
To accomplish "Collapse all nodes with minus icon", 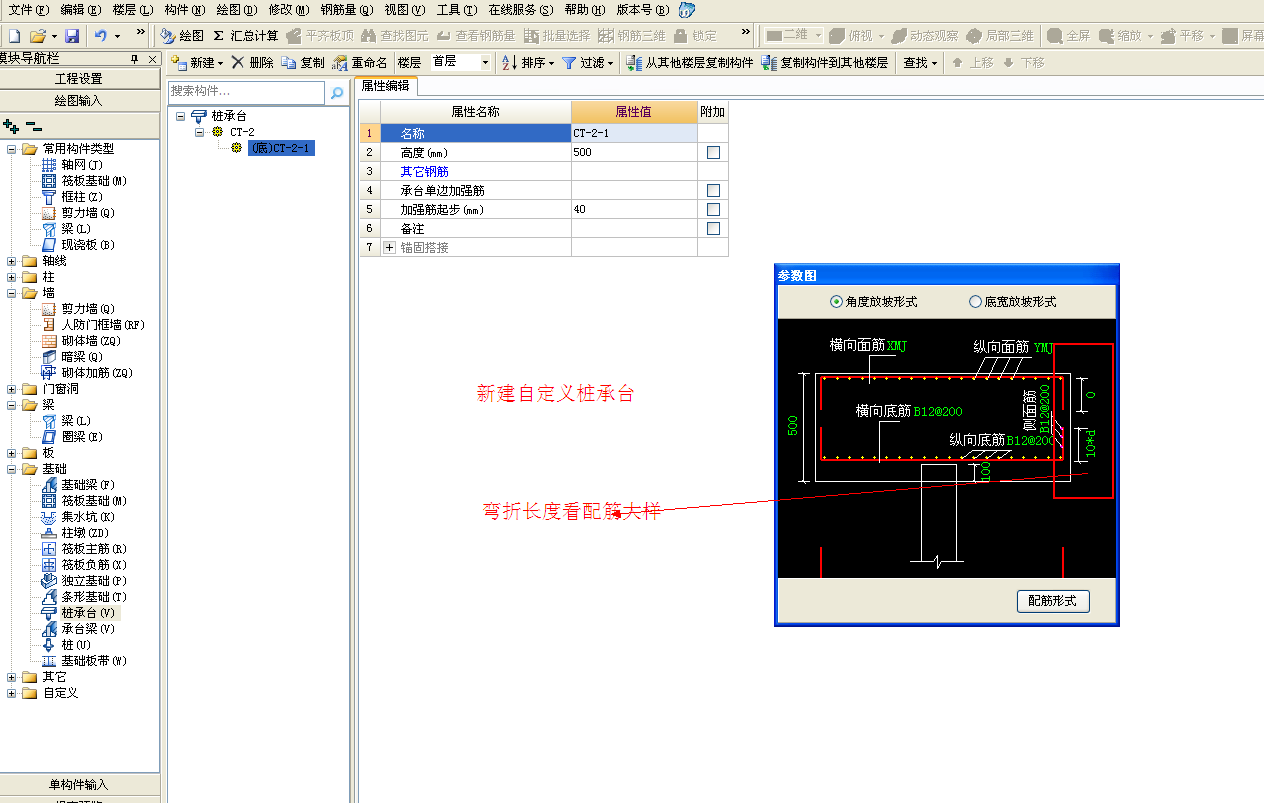I will click(x=34, y=126).
